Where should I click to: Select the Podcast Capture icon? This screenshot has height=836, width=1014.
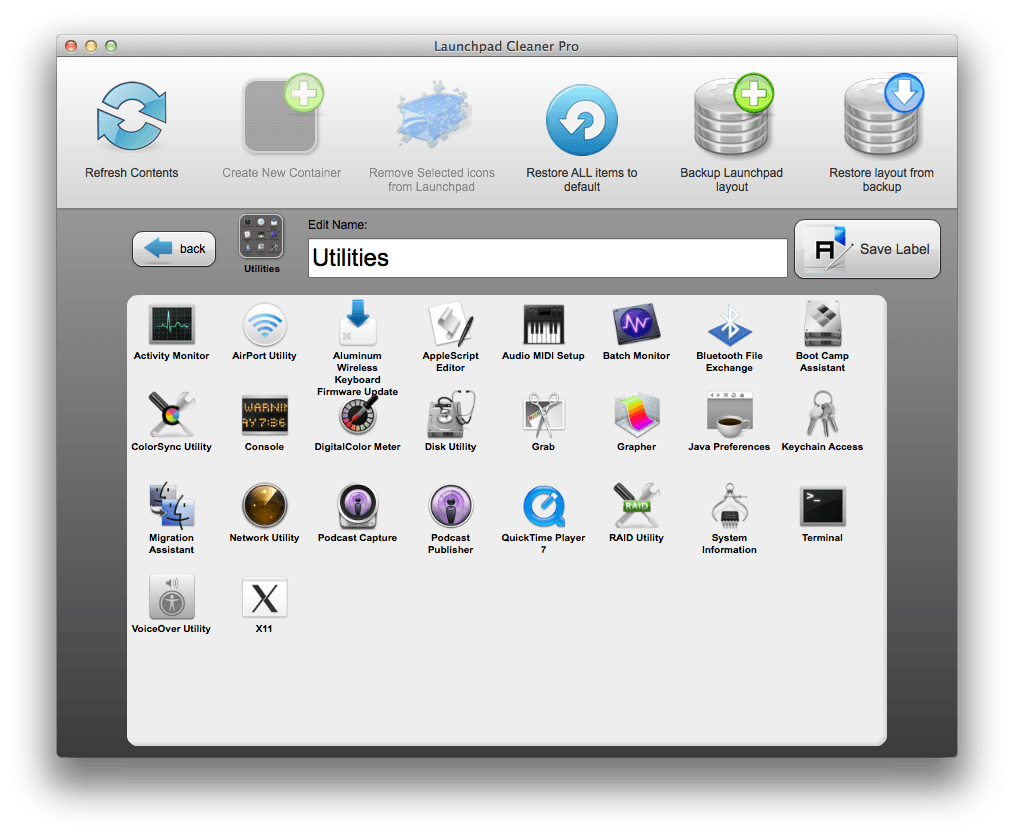[358, 506]
